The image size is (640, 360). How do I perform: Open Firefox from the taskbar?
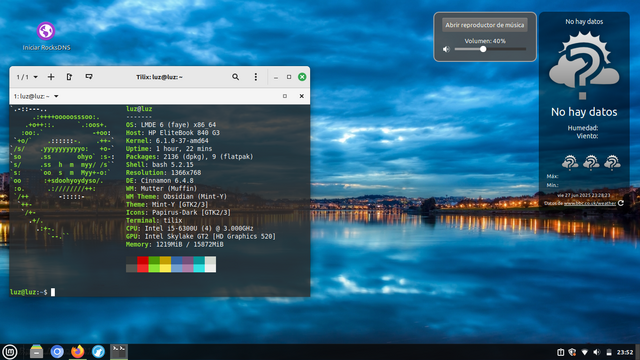(78, 351)
